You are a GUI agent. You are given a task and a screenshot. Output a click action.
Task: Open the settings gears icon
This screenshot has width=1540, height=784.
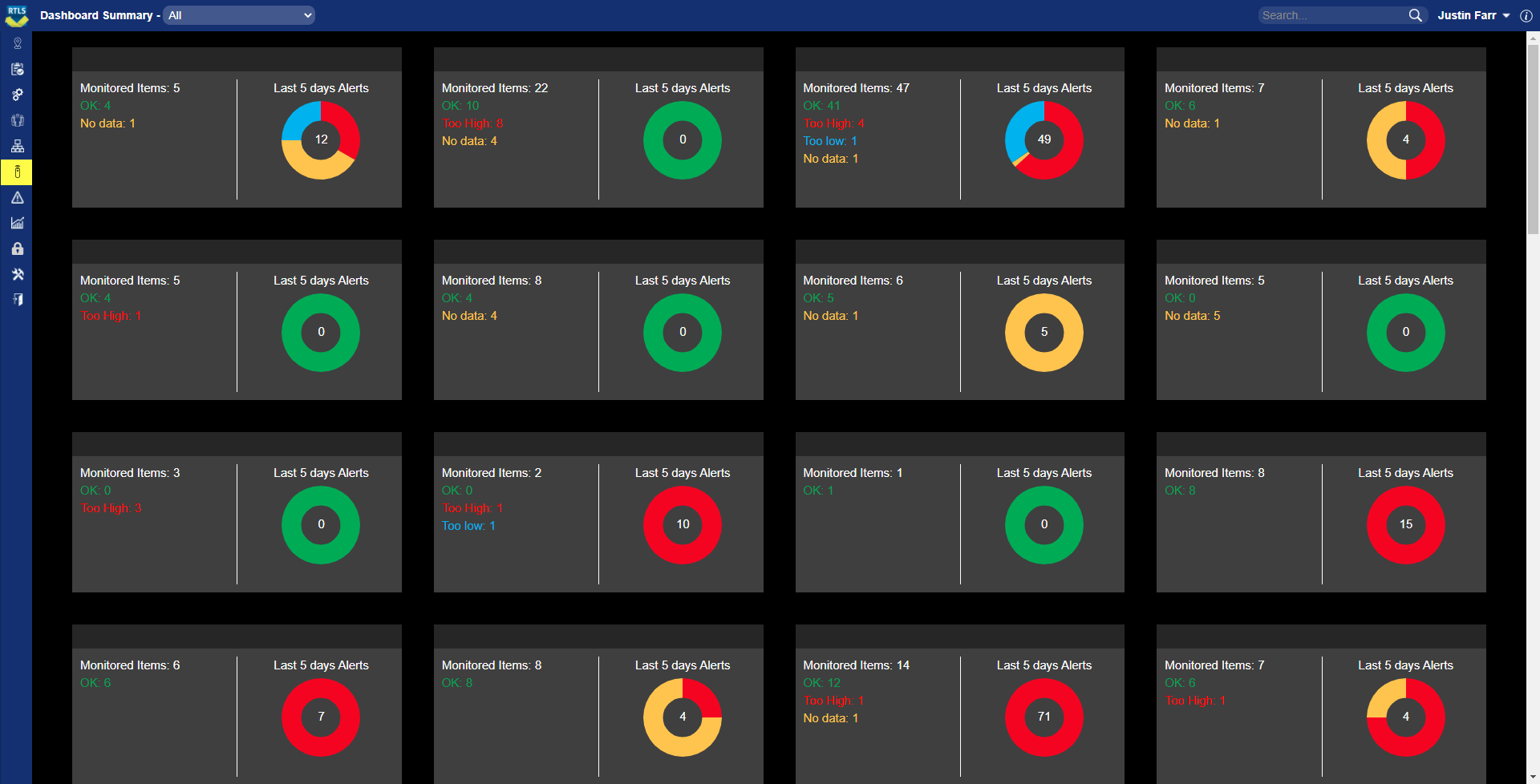[17, 95]
